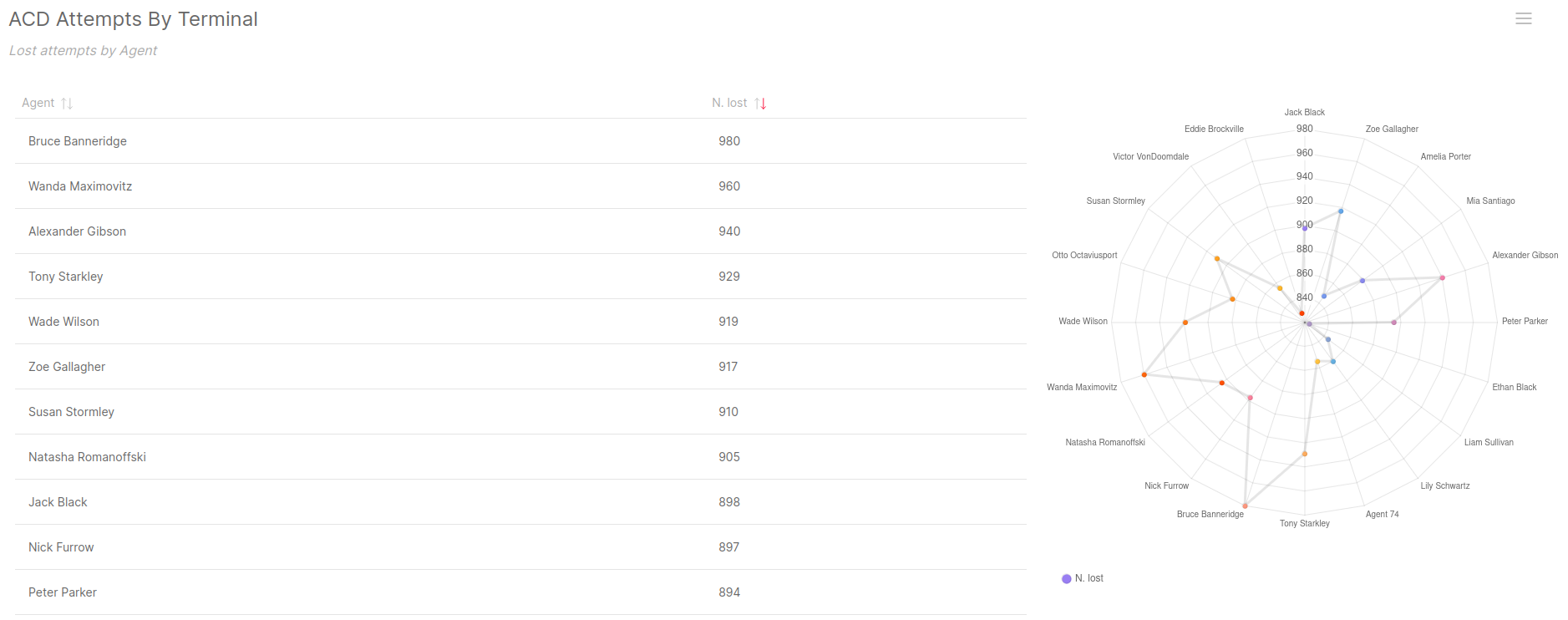Sort table by the N. lost header text

click(x=729, y=103)
